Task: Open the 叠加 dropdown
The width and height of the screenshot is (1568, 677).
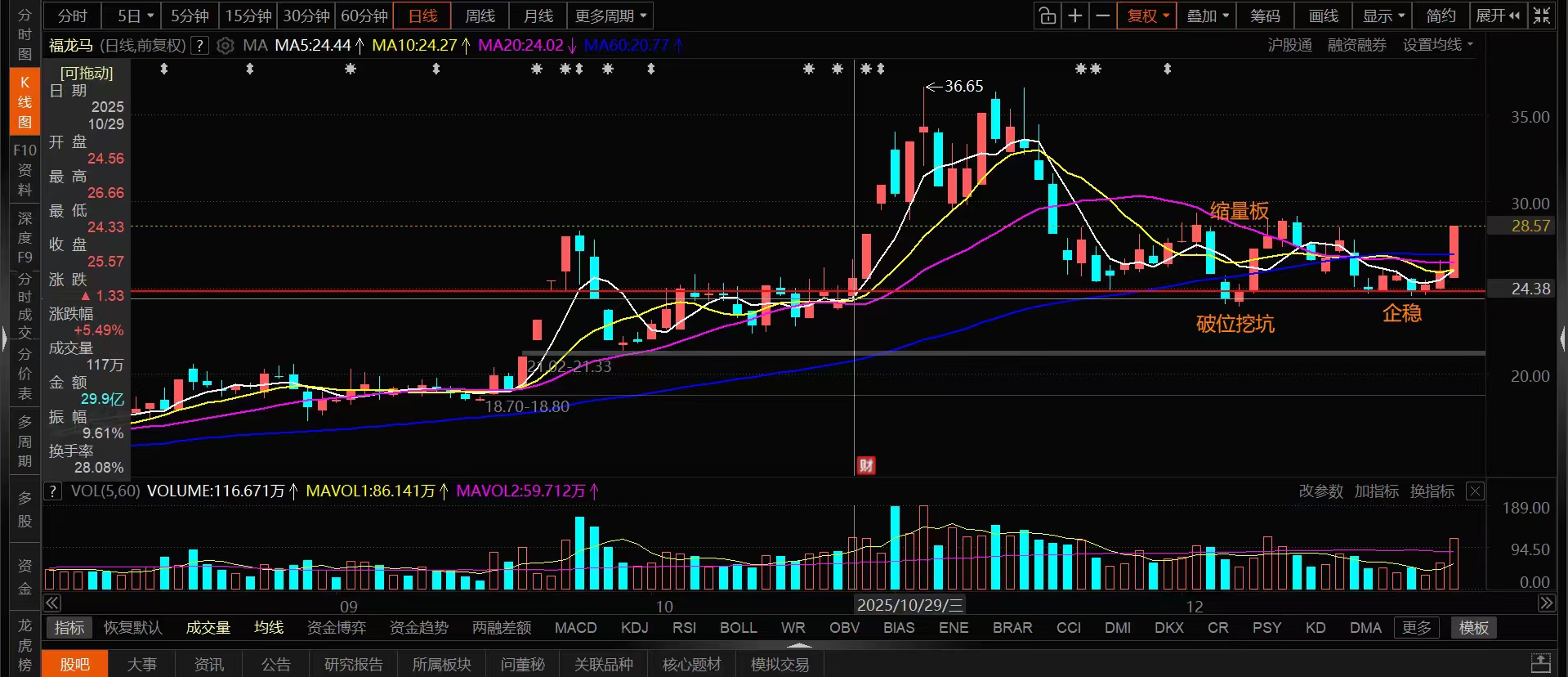Action: 1207,16
